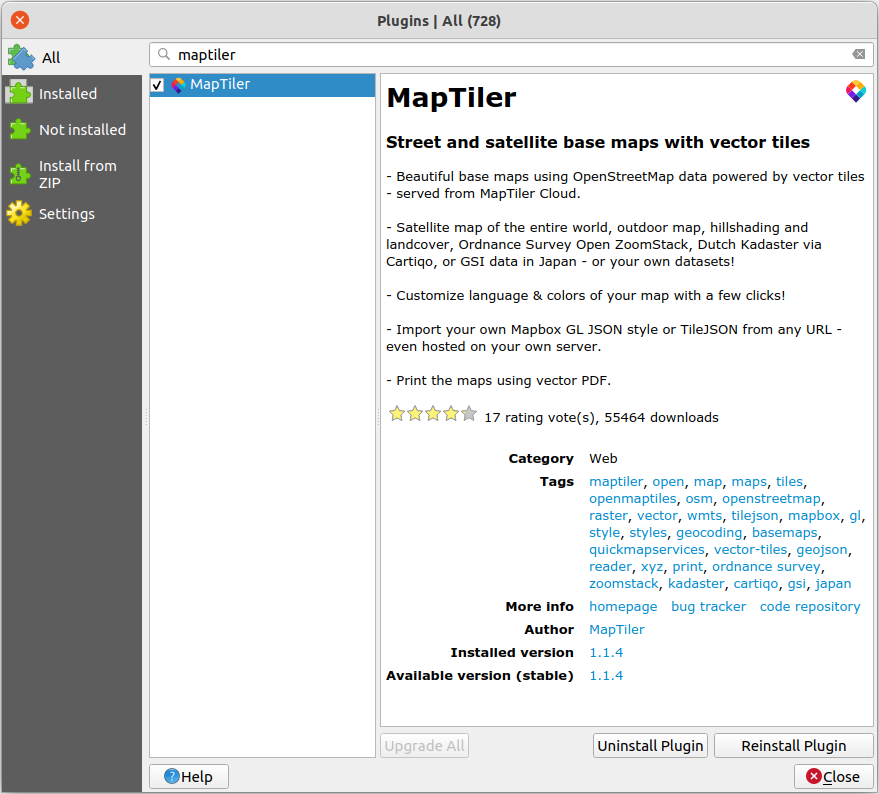879x794 pixels.
Task: Uncheck the MapTiler plugin checkbox
Action: [158, 85]
